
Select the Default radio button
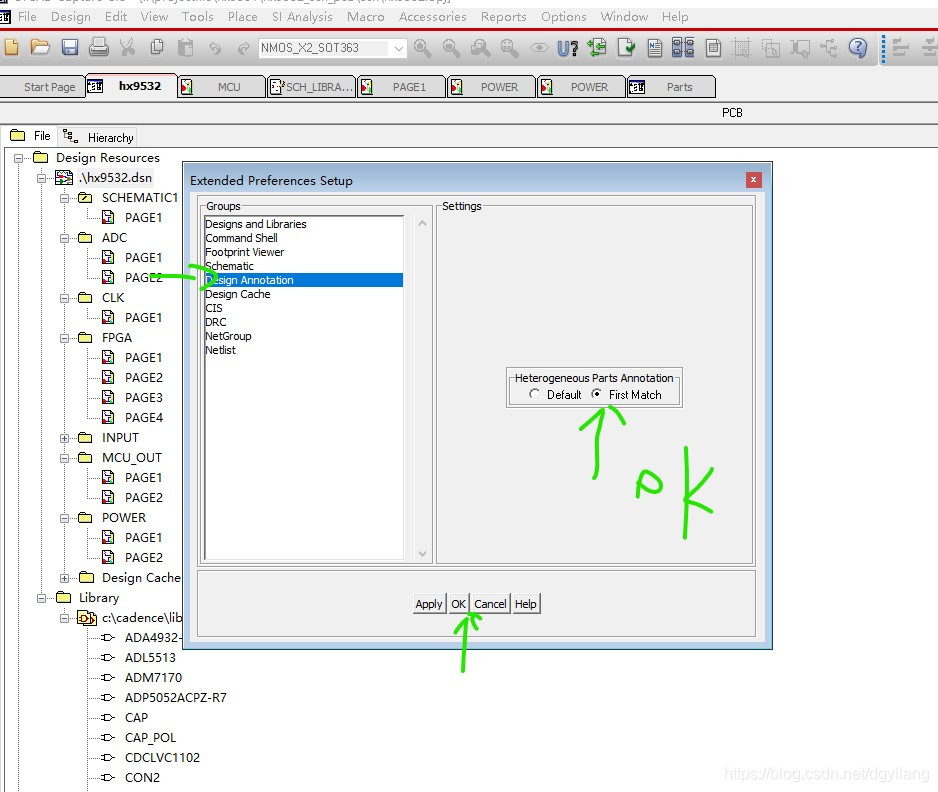coord(535,394)
